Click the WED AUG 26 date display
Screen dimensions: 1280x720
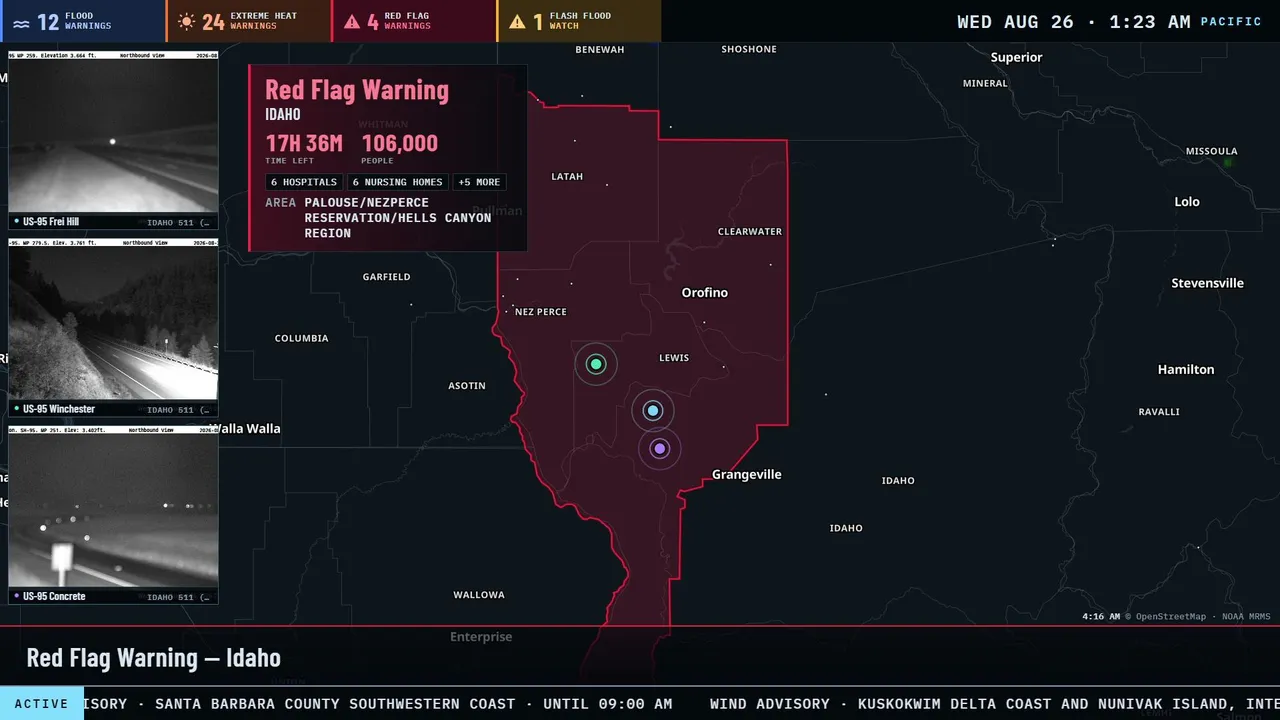coord(1015,22)
